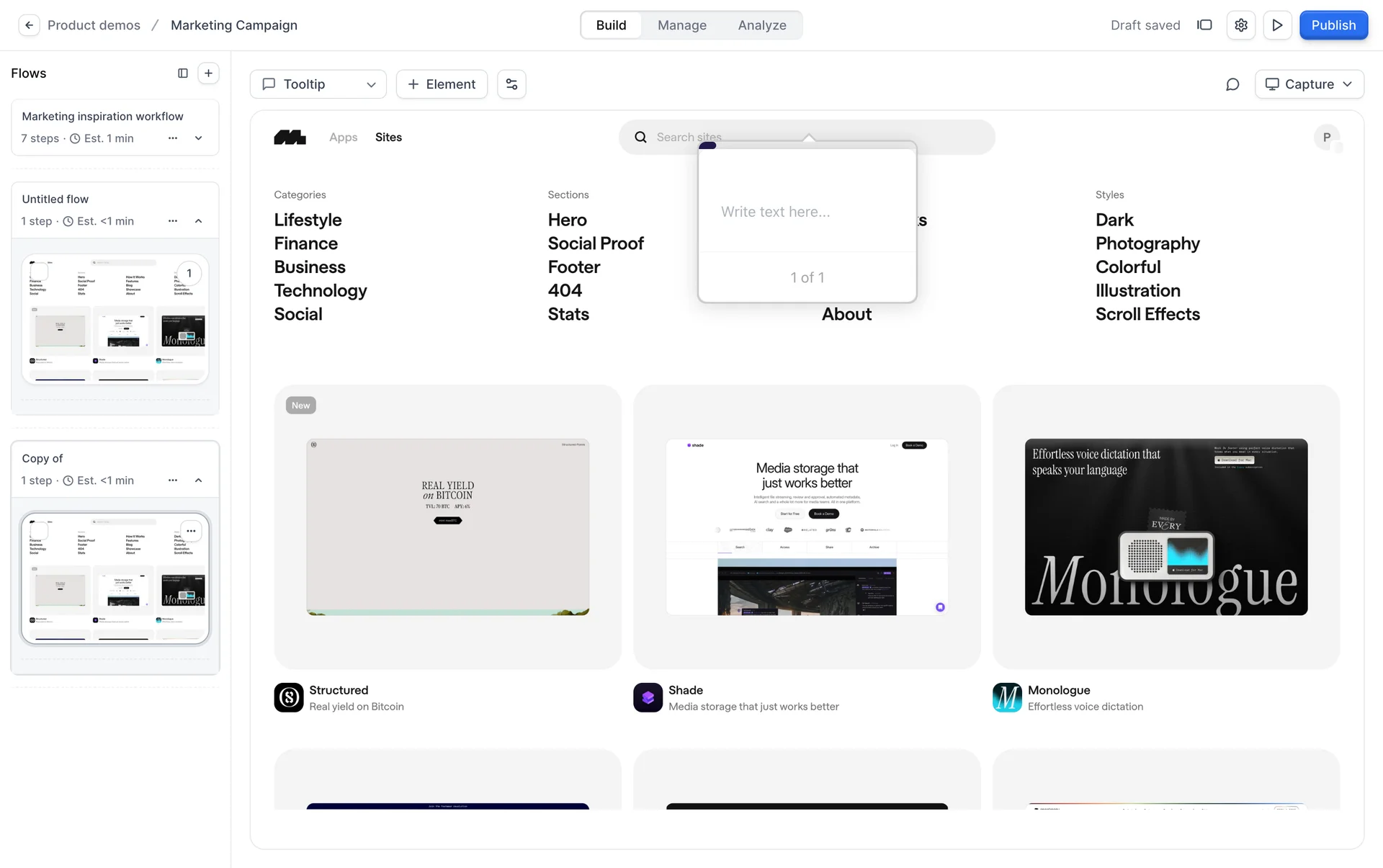The width and height of the screenshot is (1383, 868).
Task: Add a new flow with plus icon
Action: (208, 73)
